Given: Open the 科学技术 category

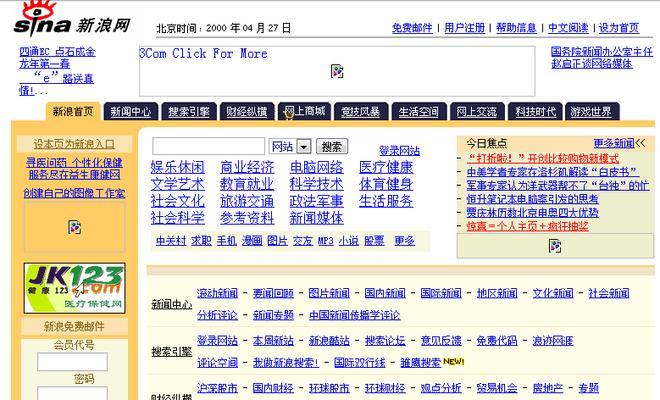Looking at the screenshot, I should pos(317,184).
